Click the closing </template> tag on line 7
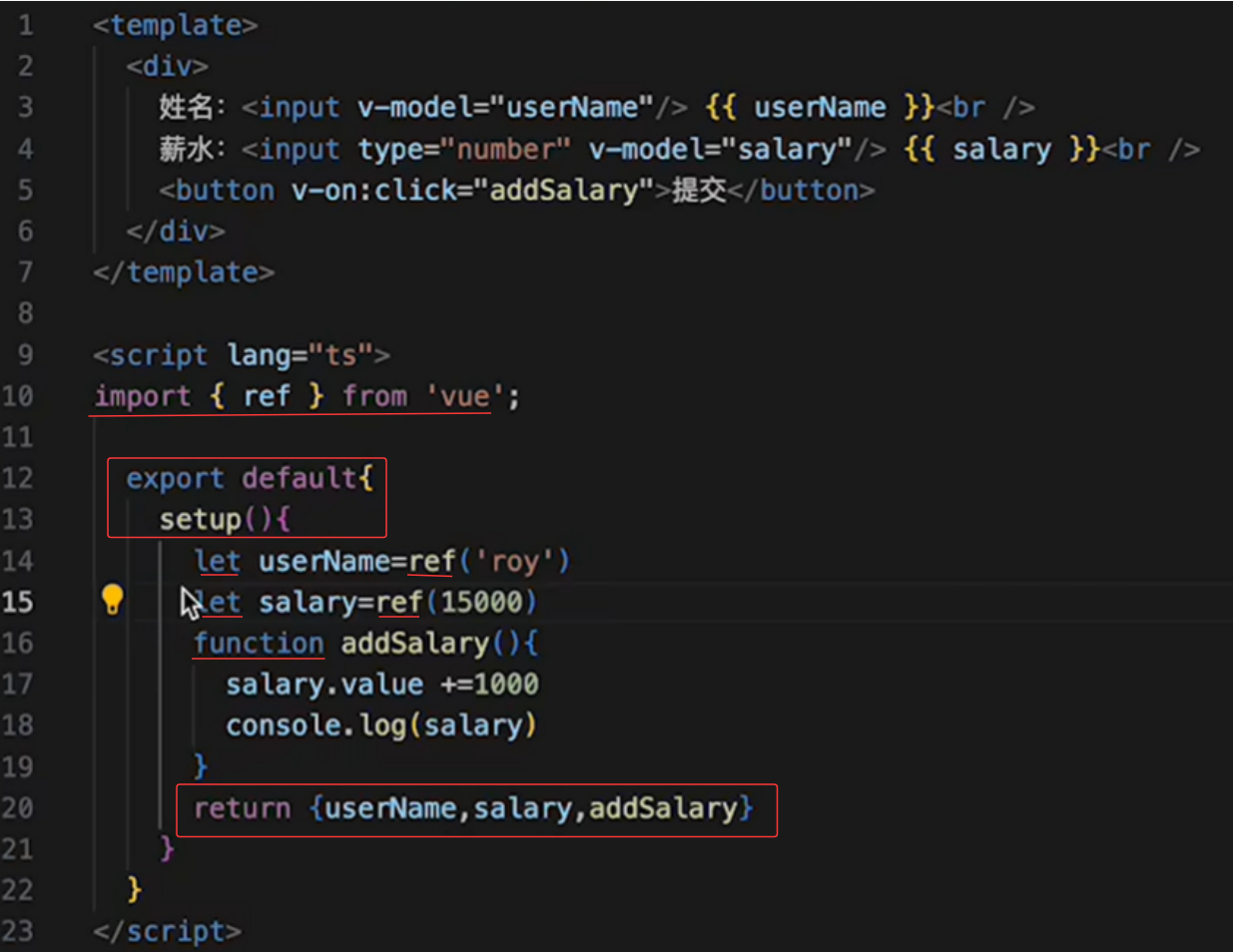The height and width of the screenshot is (952, 1233). click(184, 272)
